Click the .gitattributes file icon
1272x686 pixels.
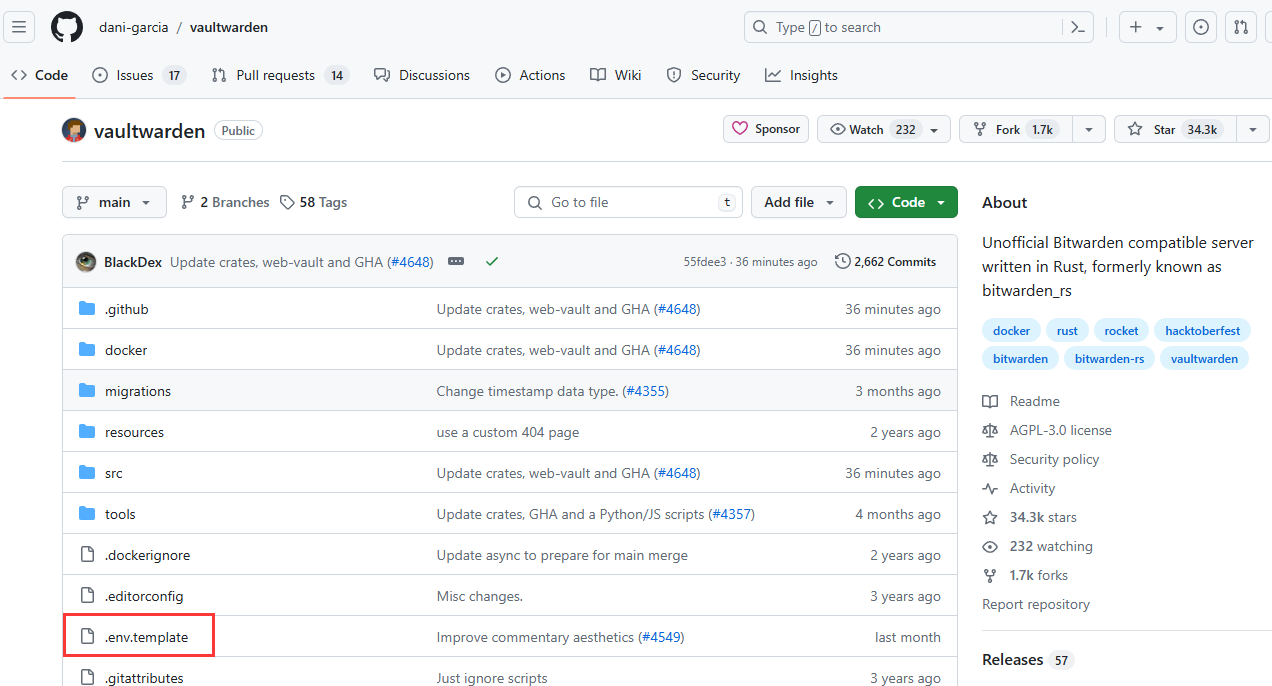87,677
